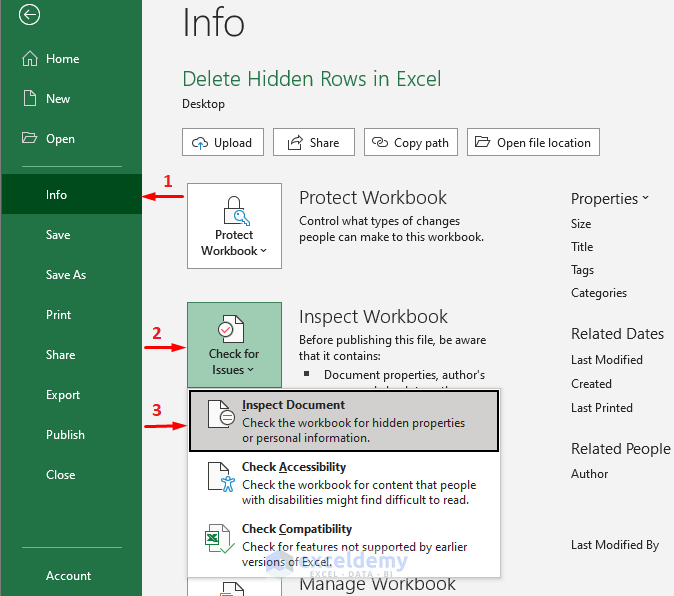Screen dimensions: 674x596
Task: Click the Protect Workbook heading
Action: coord(373,198)
